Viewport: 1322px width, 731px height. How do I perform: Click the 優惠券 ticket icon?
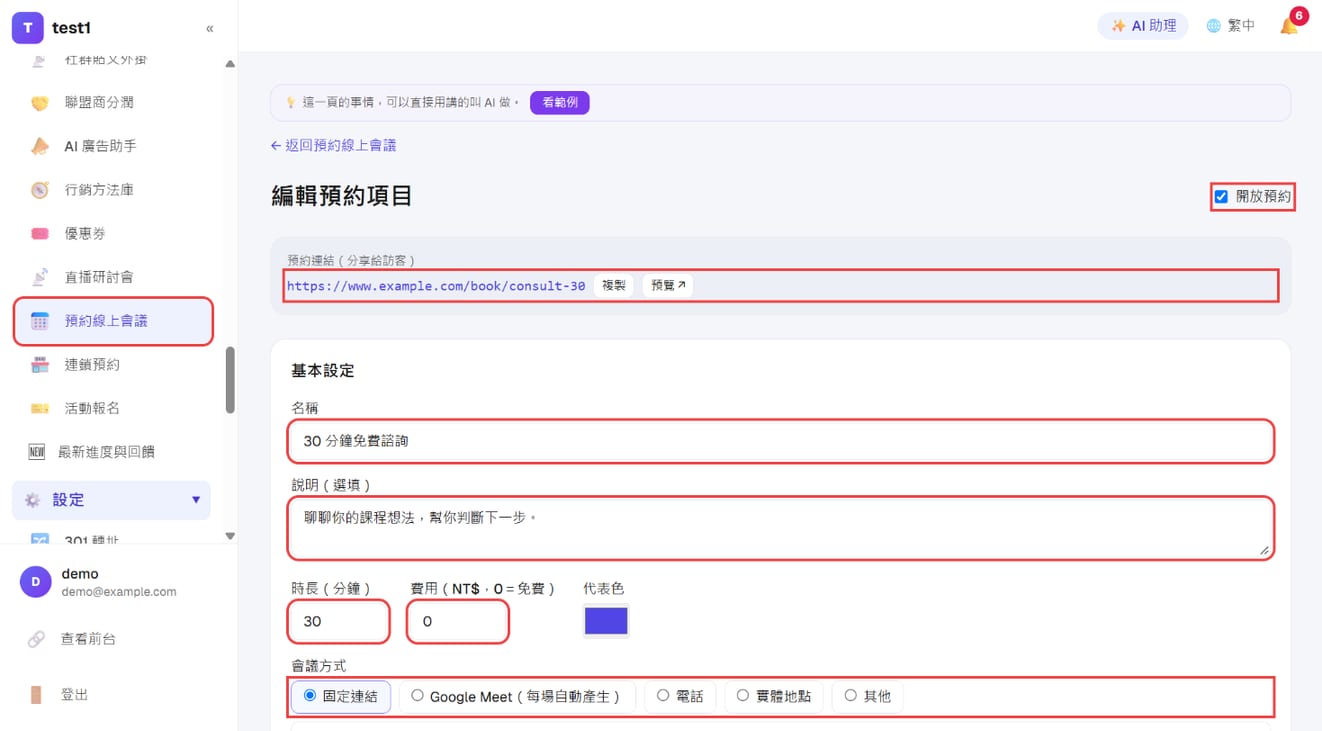(x=39, y=234)
